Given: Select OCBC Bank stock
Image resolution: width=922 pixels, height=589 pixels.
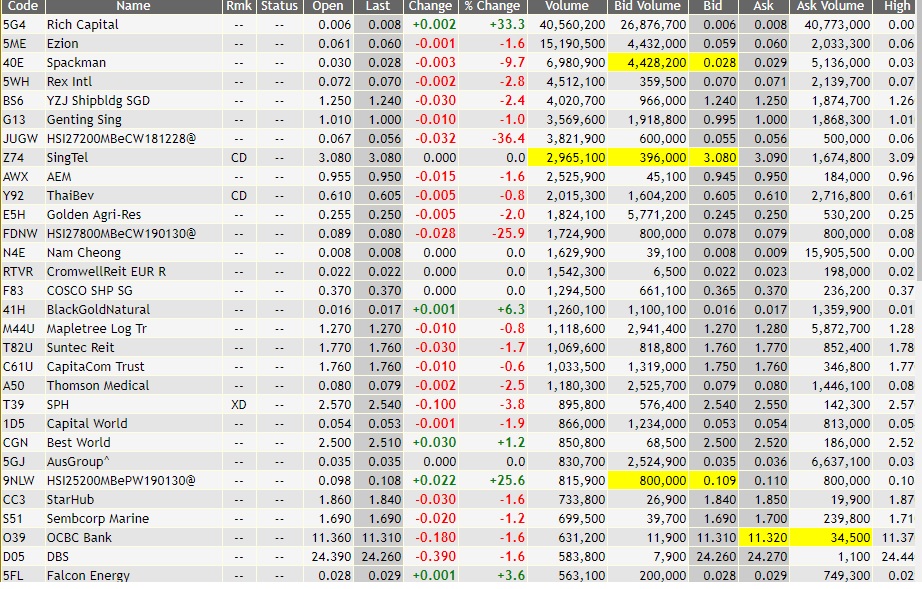Looking at the screenshot, I should tap(79, 537).
